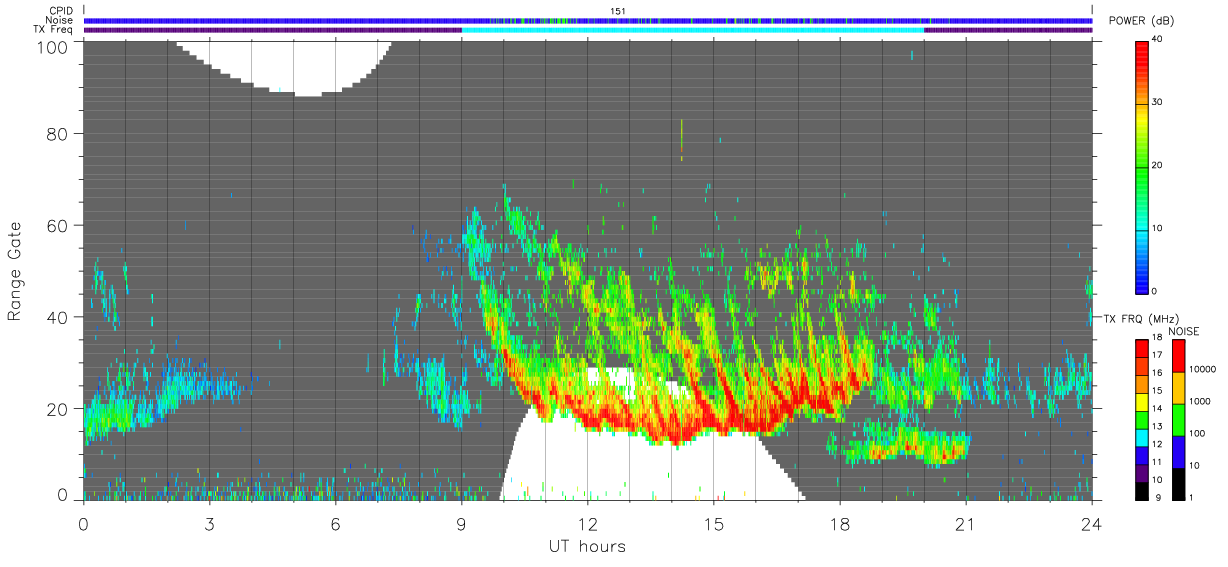
Task: Click the "0" label on the Range Gate axis
Action: (x=63, y=494)
